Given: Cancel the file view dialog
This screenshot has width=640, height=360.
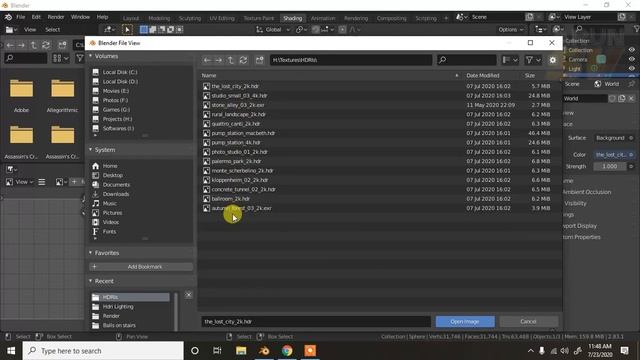Looking at the screenshot, I should pos(528,322).
